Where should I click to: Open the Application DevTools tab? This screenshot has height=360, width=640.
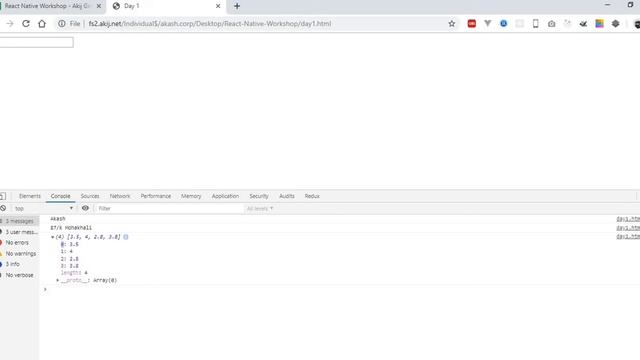[225, 196]
